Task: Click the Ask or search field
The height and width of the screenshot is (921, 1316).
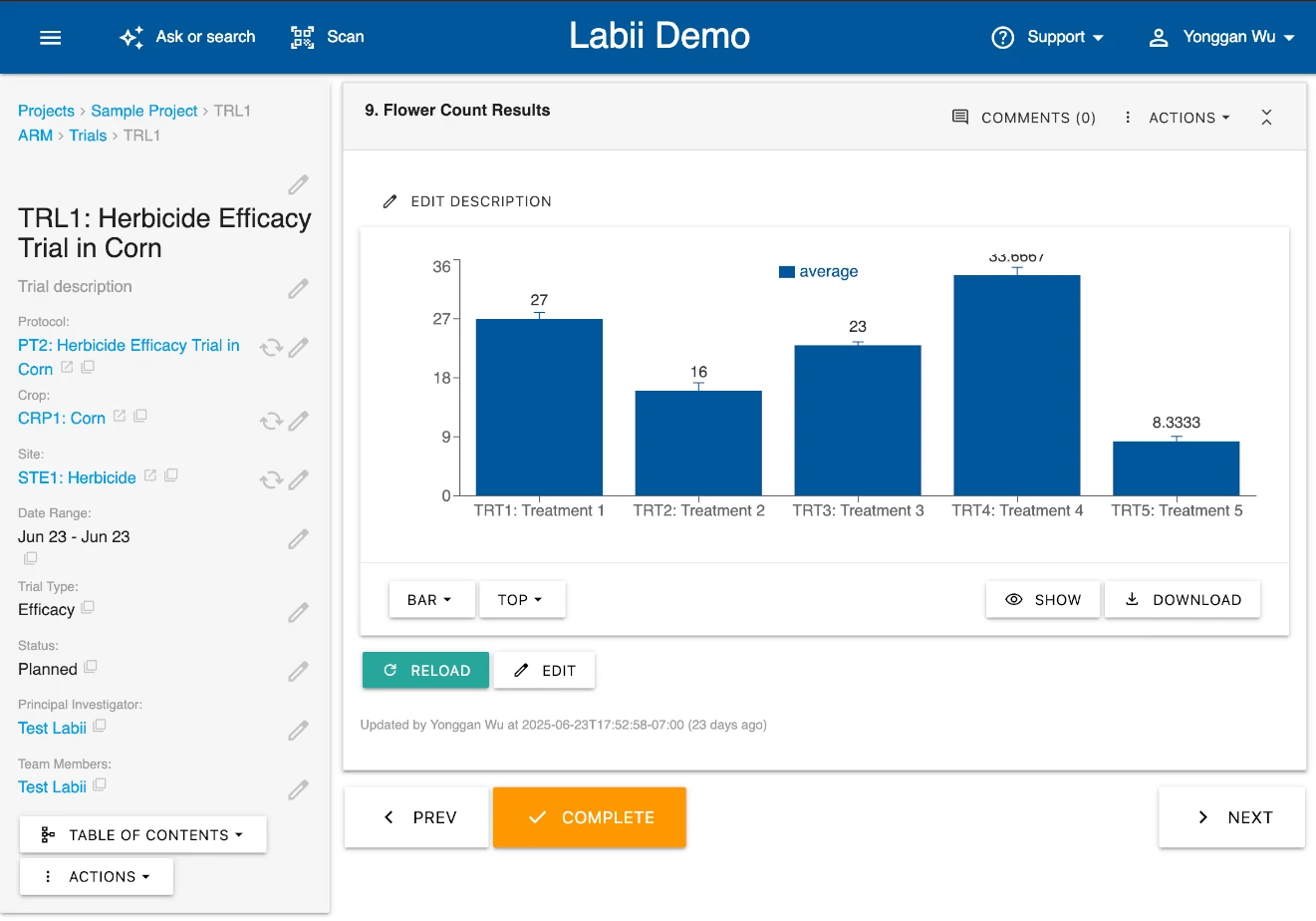Action: tap(188, 37)
